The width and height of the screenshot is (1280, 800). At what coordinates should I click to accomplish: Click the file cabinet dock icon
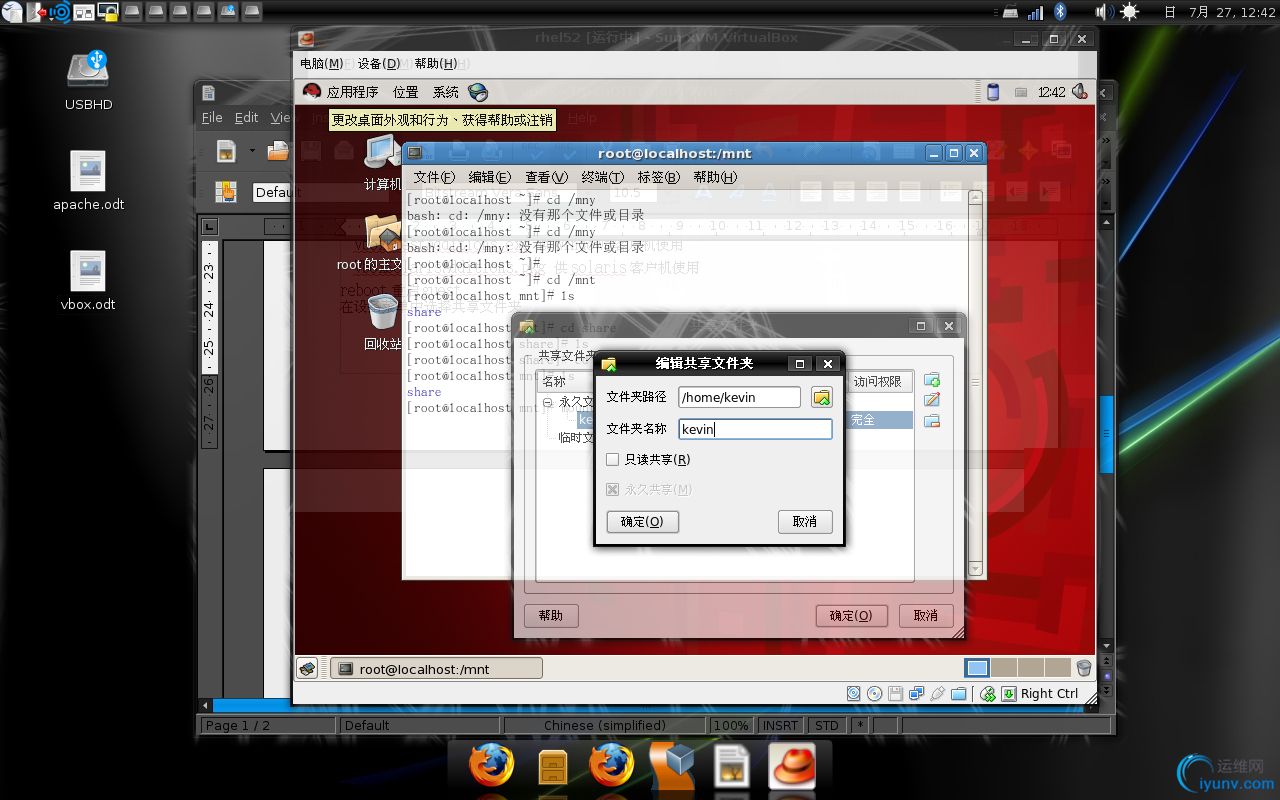pos(553,767)
